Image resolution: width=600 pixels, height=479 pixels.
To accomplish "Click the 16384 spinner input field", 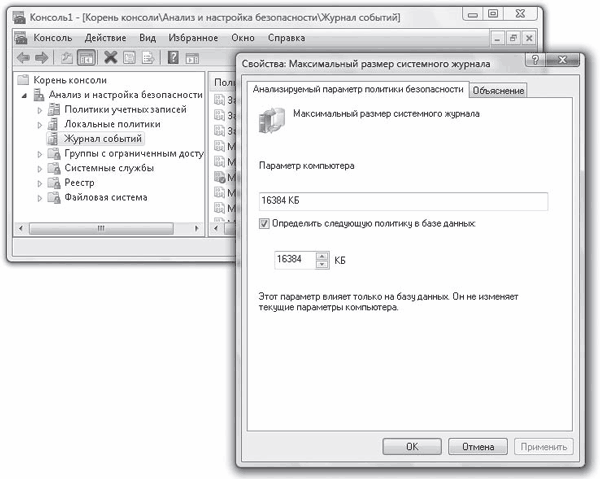I will coord(295,260).
